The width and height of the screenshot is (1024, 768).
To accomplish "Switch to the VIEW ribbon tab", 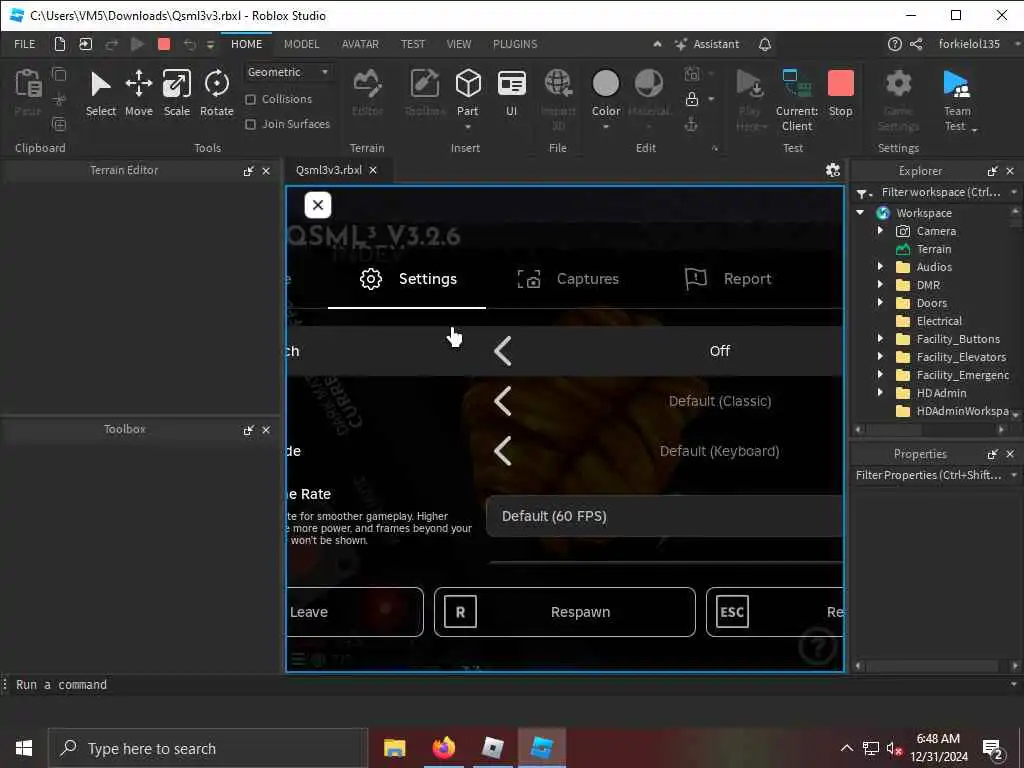I will click(x=458, y=44).
